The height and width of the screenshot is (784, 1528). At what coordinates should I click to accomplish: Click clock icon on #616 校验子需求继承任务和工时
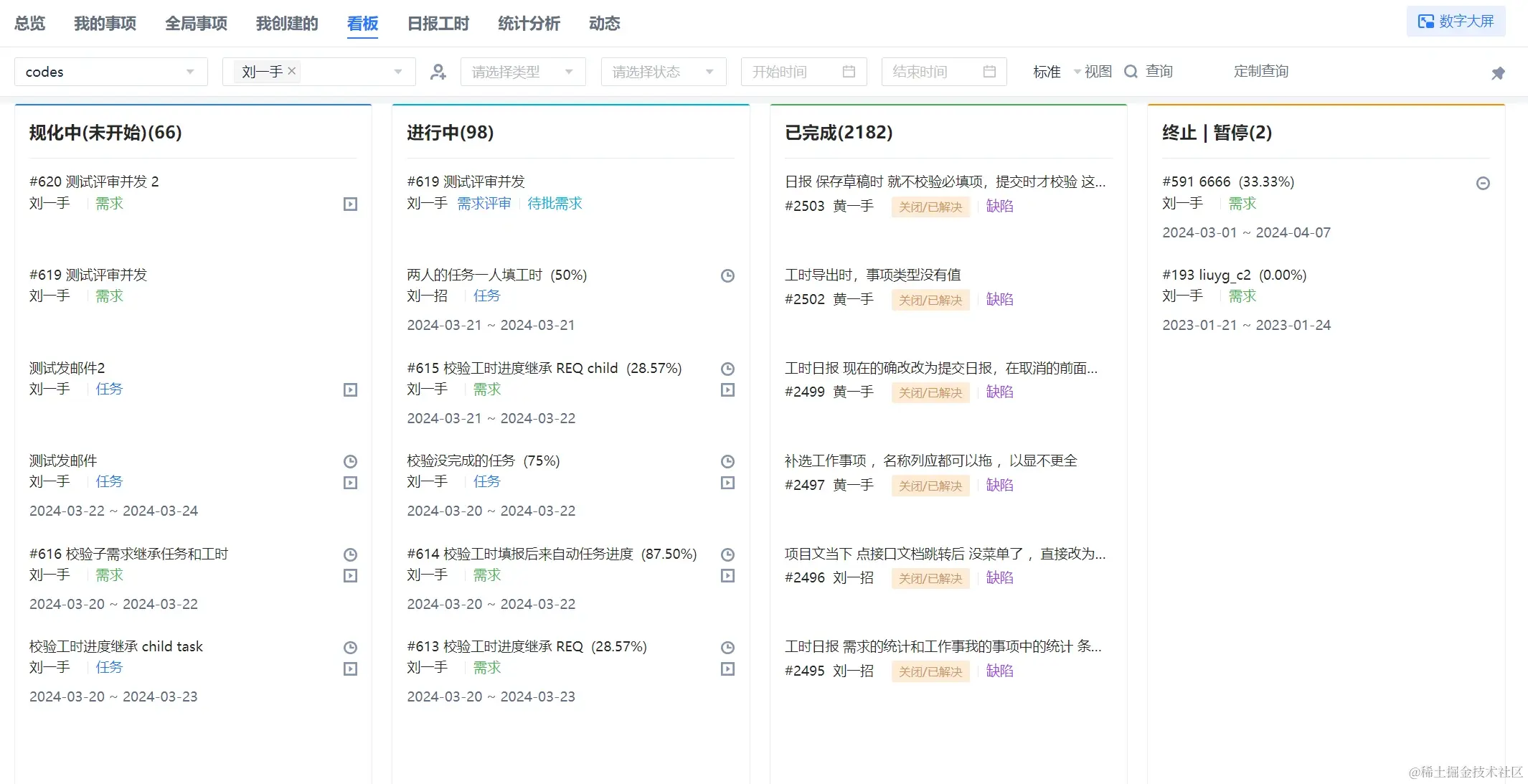350,554
